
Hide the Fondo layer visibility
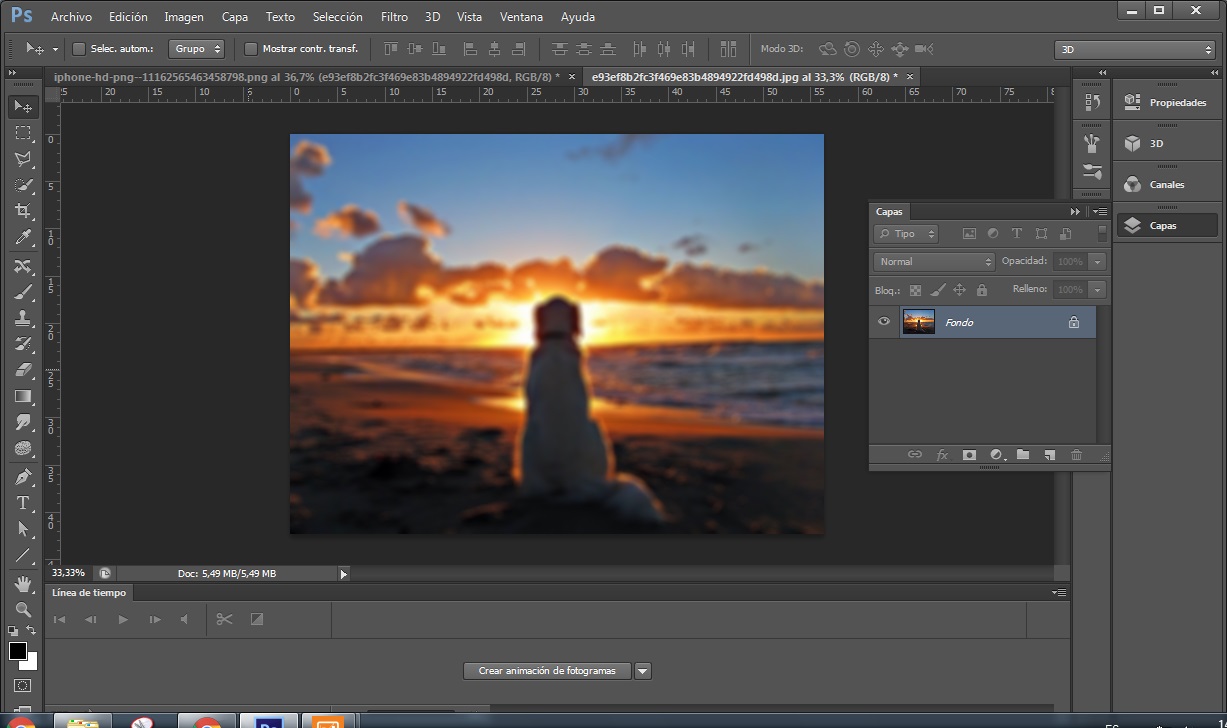(x=883, y=322)
